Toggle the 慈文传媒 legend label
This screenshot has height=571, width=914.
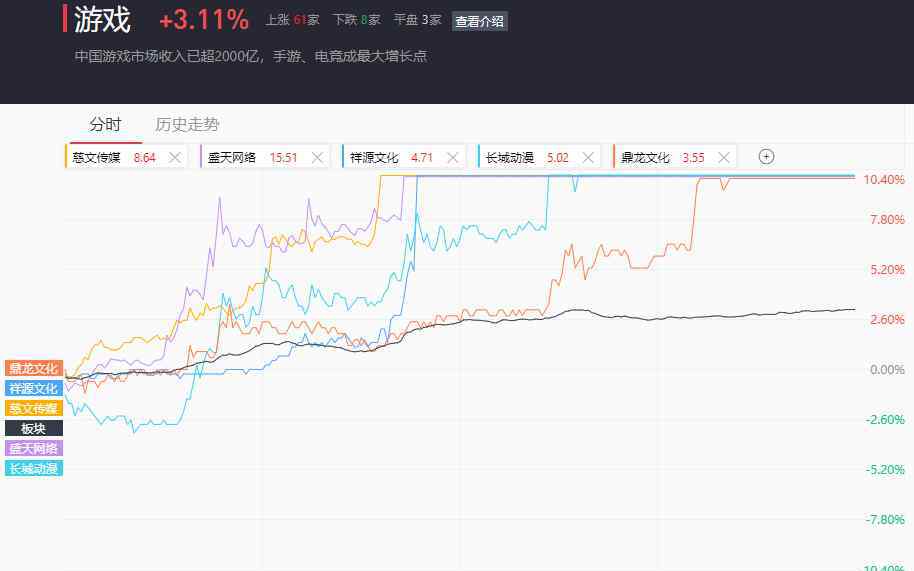click(34, 408)
